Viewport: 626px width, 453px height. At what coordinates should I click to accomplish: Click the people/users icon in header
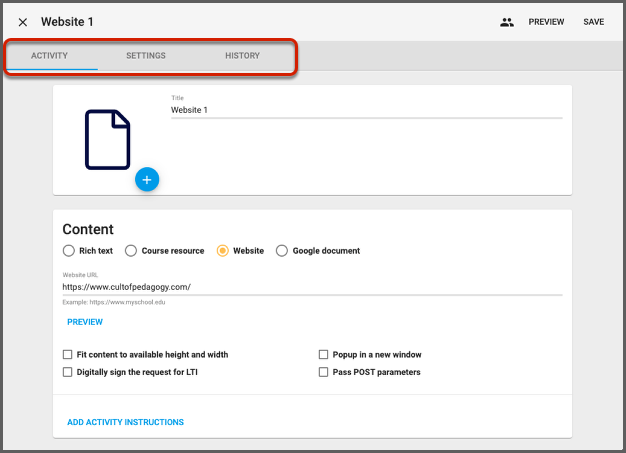[507, 22]
